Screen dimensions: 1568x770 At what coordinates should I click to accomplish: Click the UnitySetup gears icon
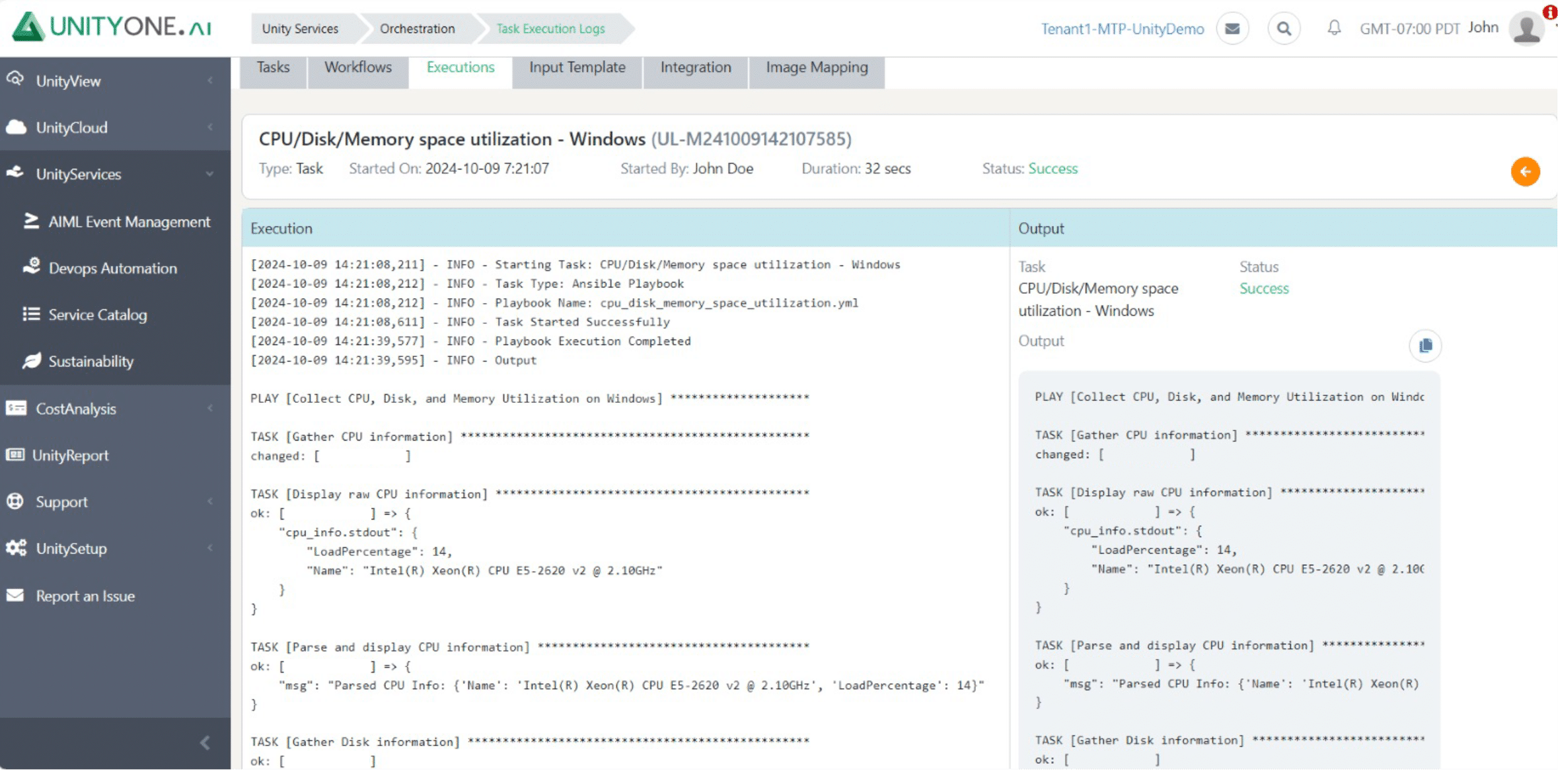click(16, 547)
